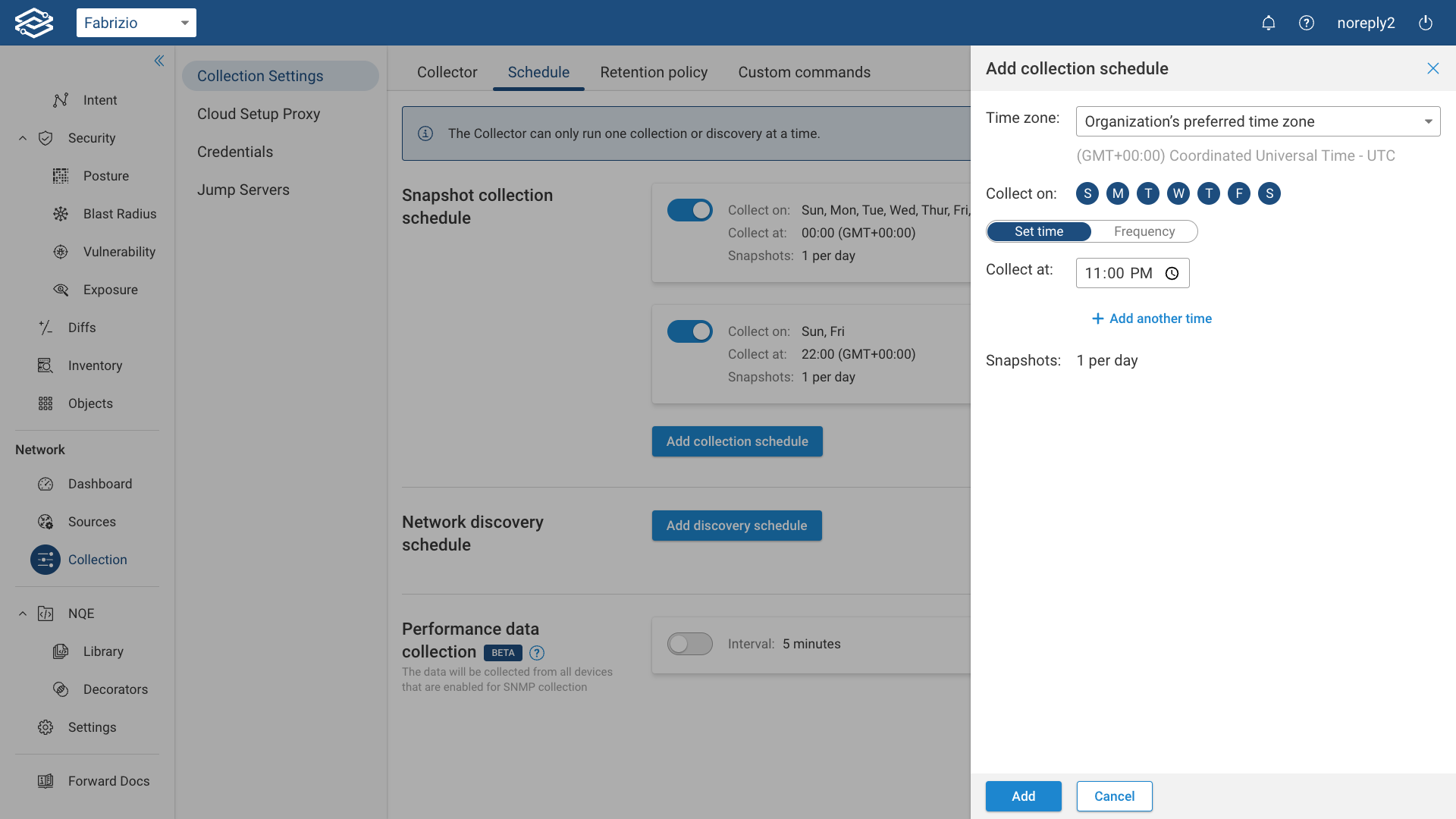1456x819 pixels.
Task: Select the Frequency segment option
Action: pos(1144,231)
